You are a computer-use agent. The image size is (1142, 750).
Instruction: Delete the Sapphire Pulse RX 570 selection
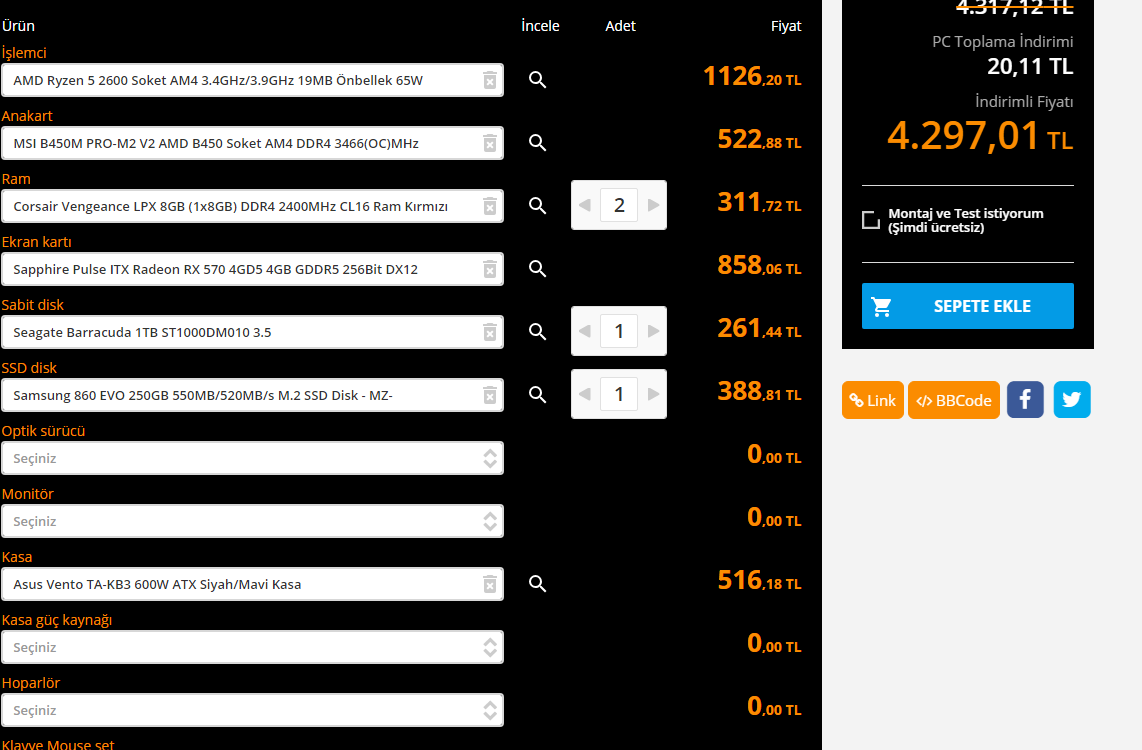[490, 269]
